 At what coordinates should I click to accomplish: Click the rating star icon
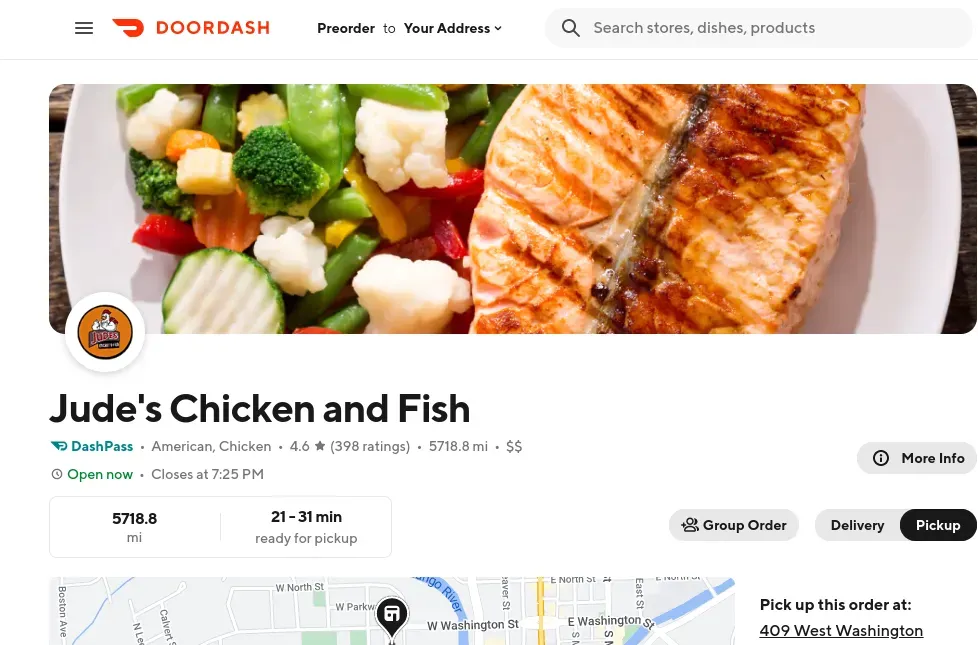click(320, 446)
